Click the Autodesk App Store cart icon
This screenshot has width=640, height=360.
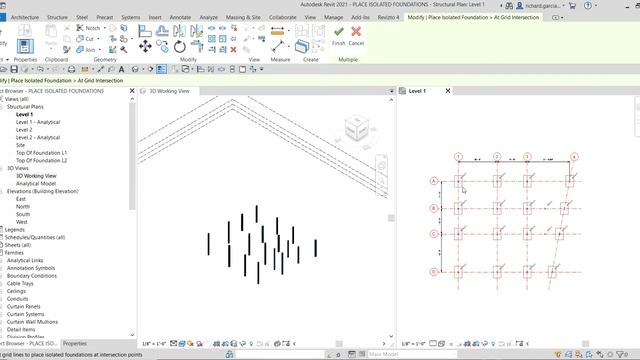click(572, 6)
